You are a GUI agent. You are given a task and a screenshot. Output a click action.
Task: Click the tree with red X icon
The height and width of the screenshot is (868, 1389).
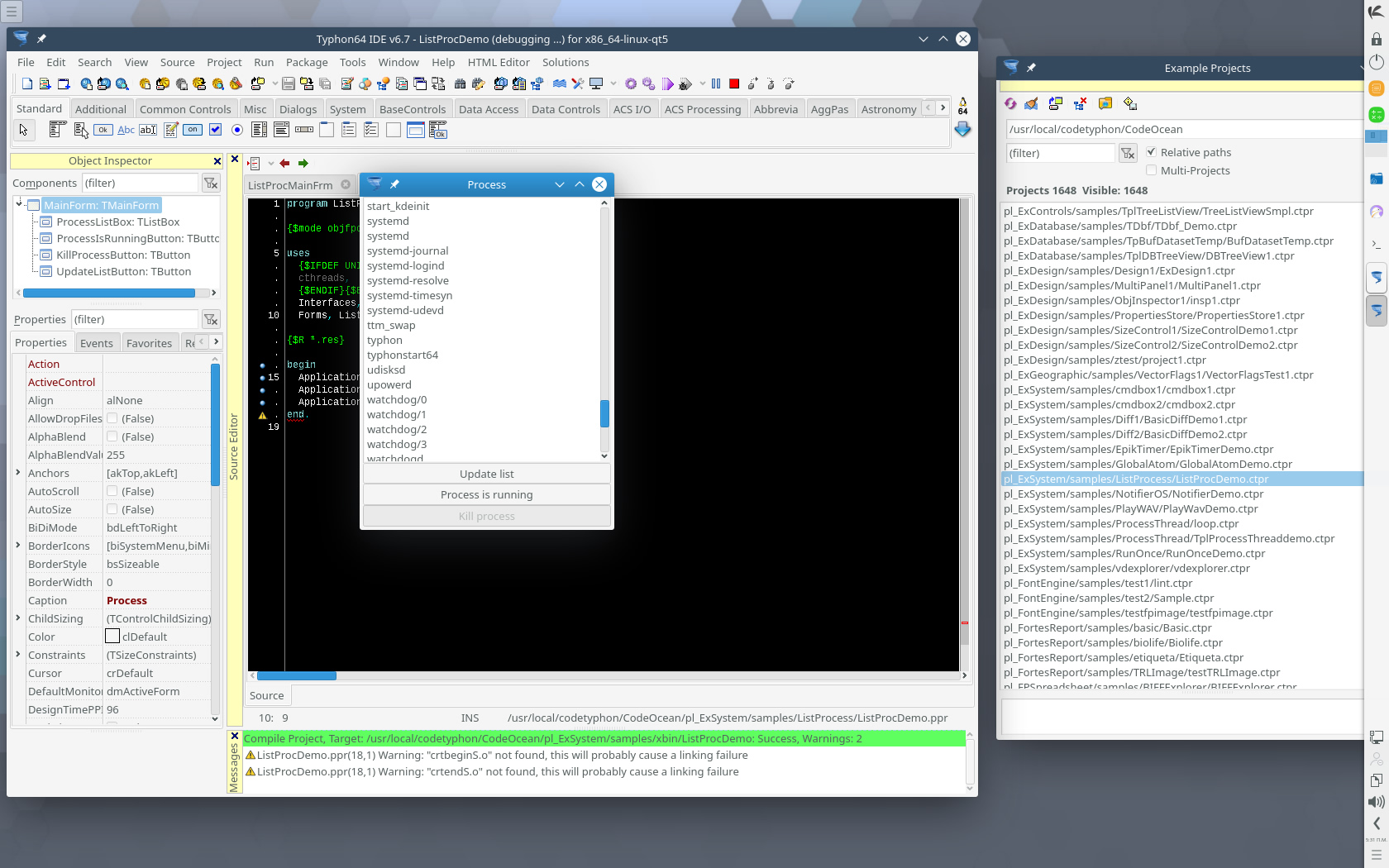1080,103
